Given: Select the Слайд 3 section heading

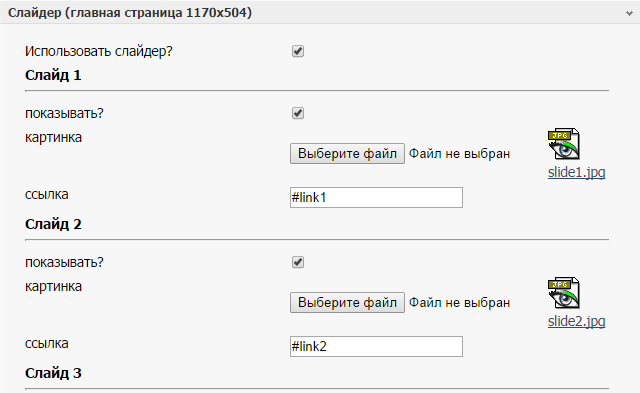Looking at the screenshot, I should pos(53,373).
